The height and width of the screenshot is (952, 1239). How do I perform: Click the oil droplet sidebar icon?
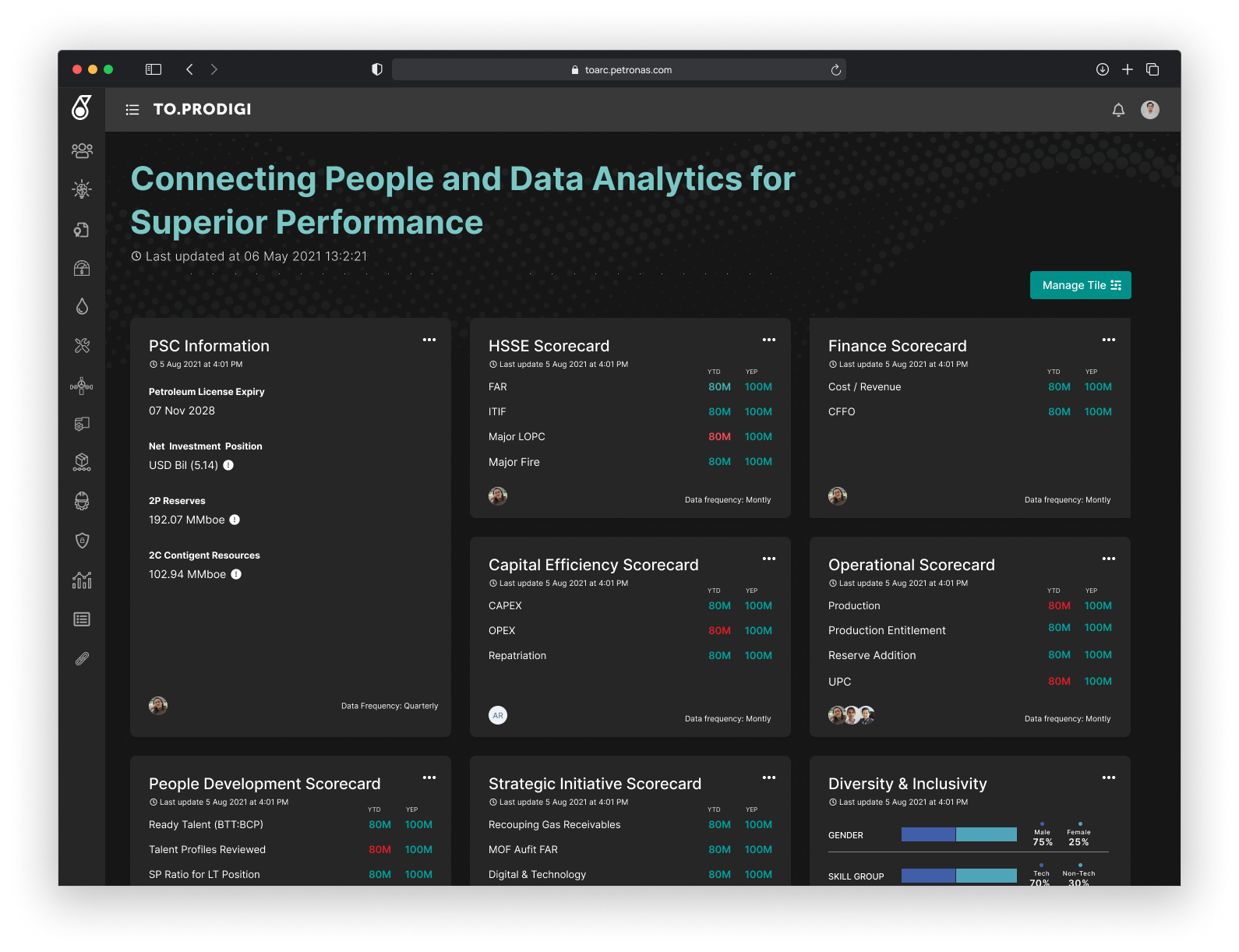pos(82,306)
